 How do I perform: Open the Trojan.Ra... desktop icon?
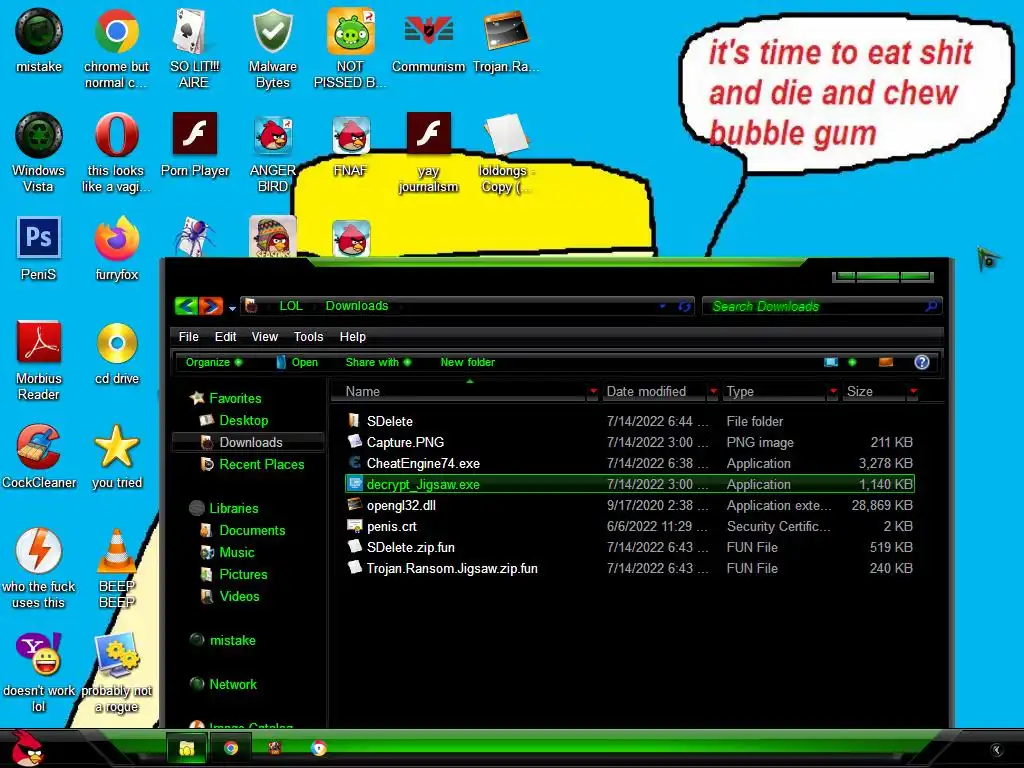(506, 40)
